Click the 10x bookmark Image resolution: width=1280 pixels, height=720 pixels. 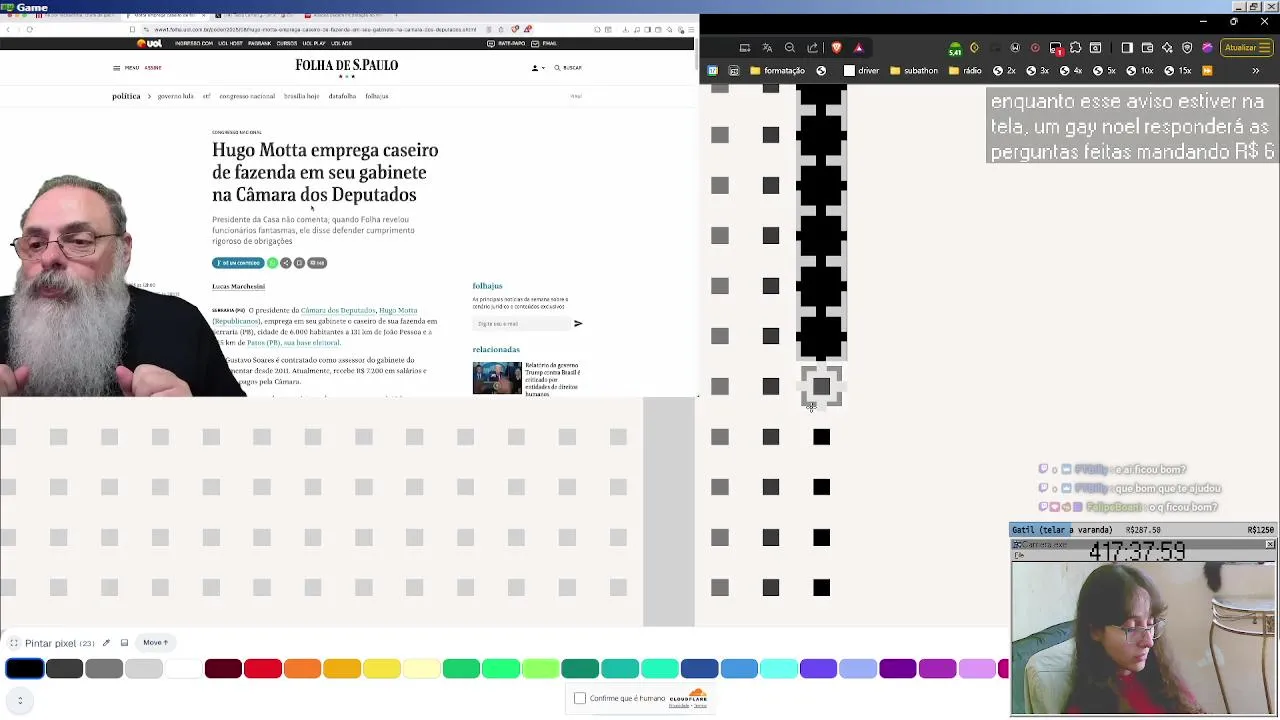(1140, 71)
